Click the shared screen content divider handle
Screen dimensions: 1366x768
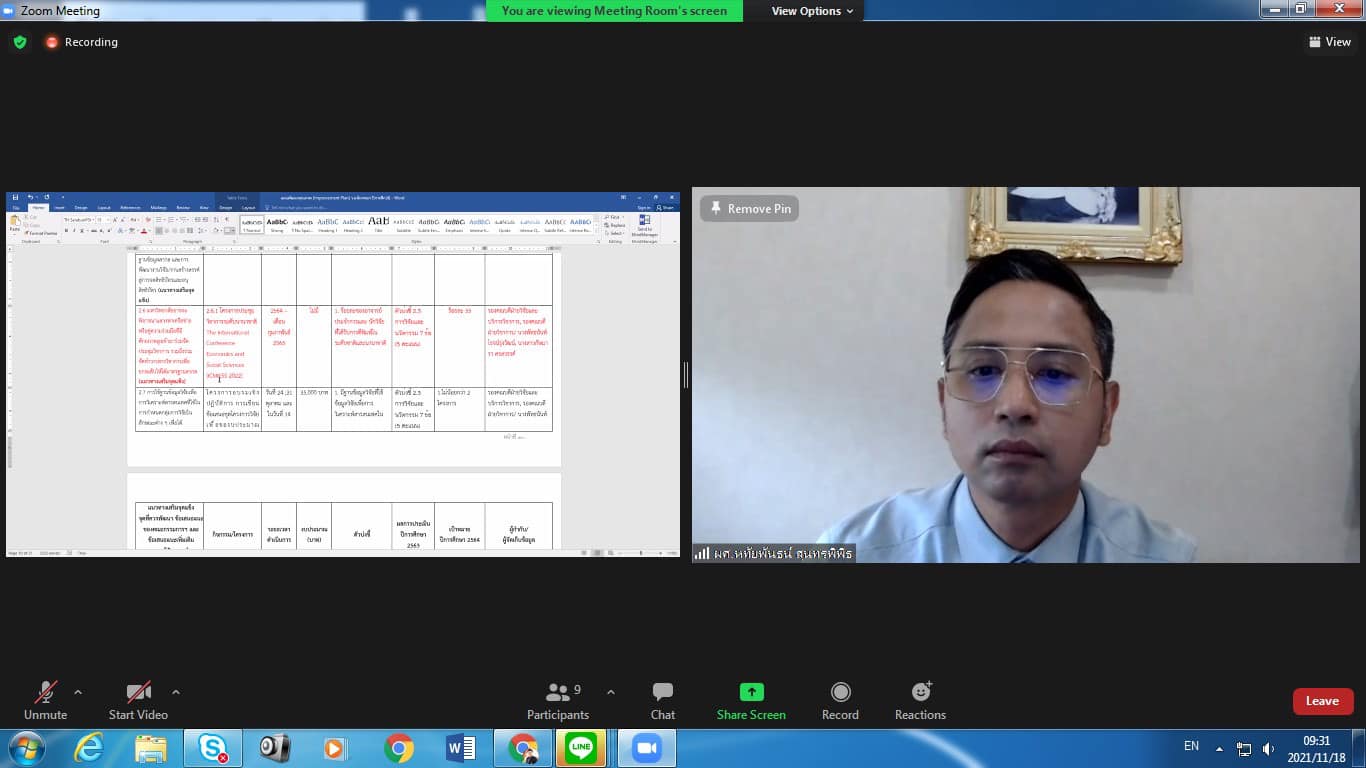point(686,375)
